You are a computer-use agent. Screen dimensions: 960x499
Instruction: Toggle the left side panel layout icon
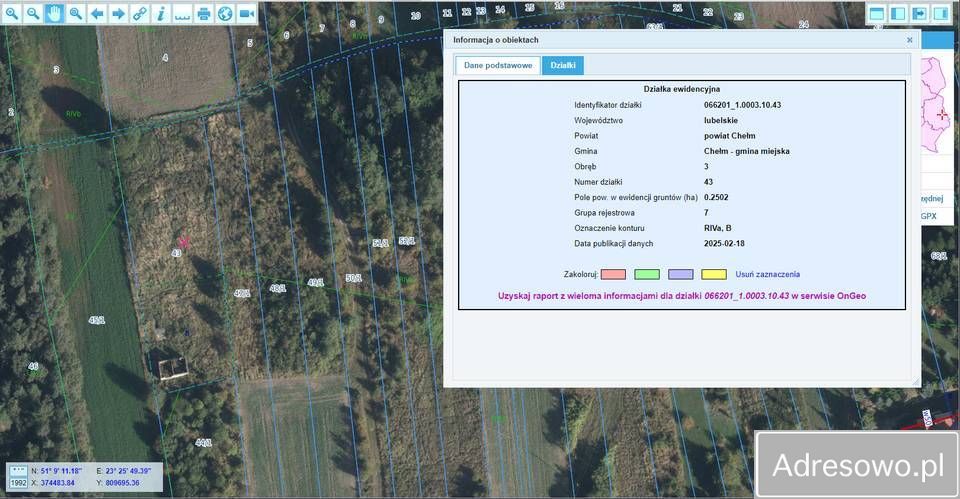tap(898, 13)
